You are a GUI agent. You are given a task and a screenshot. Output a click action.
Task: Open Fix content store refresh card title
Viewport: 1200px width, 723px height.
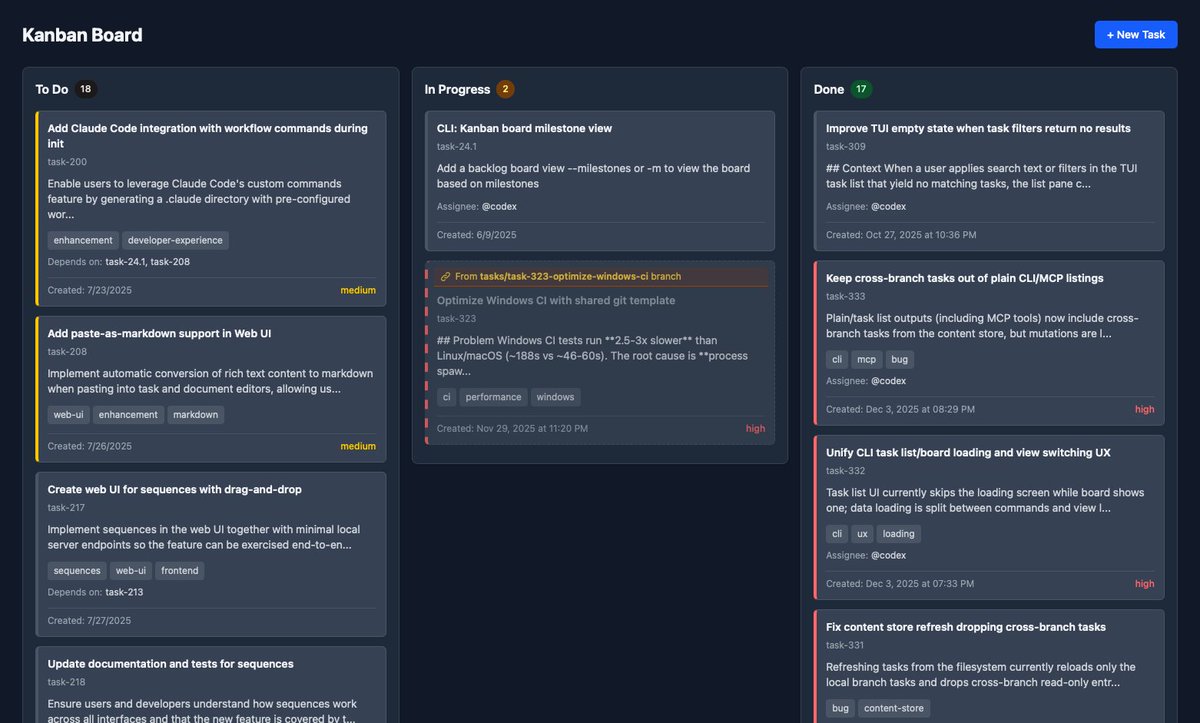pos(966,627)
